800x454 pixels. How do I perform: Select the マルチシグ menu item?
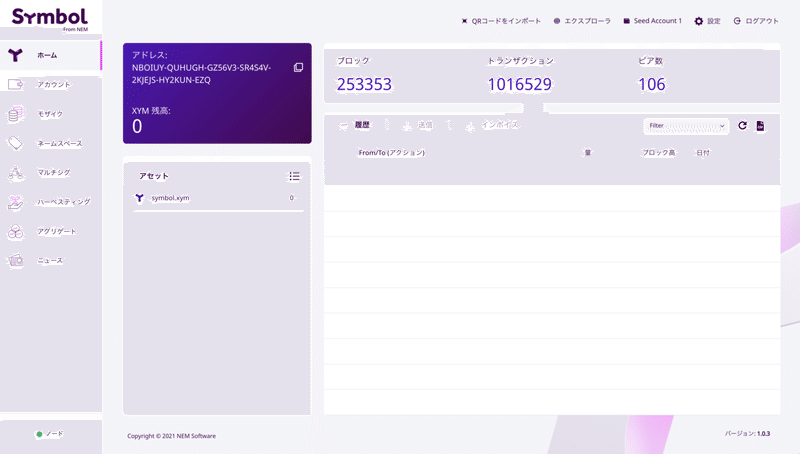tap(54, 172)
